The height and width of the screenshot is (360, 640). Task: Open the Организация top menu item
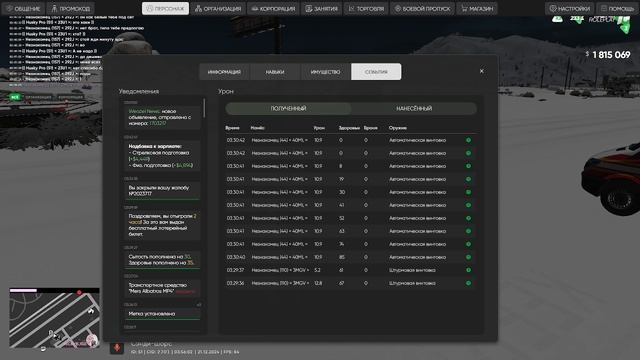coord(218,9)
